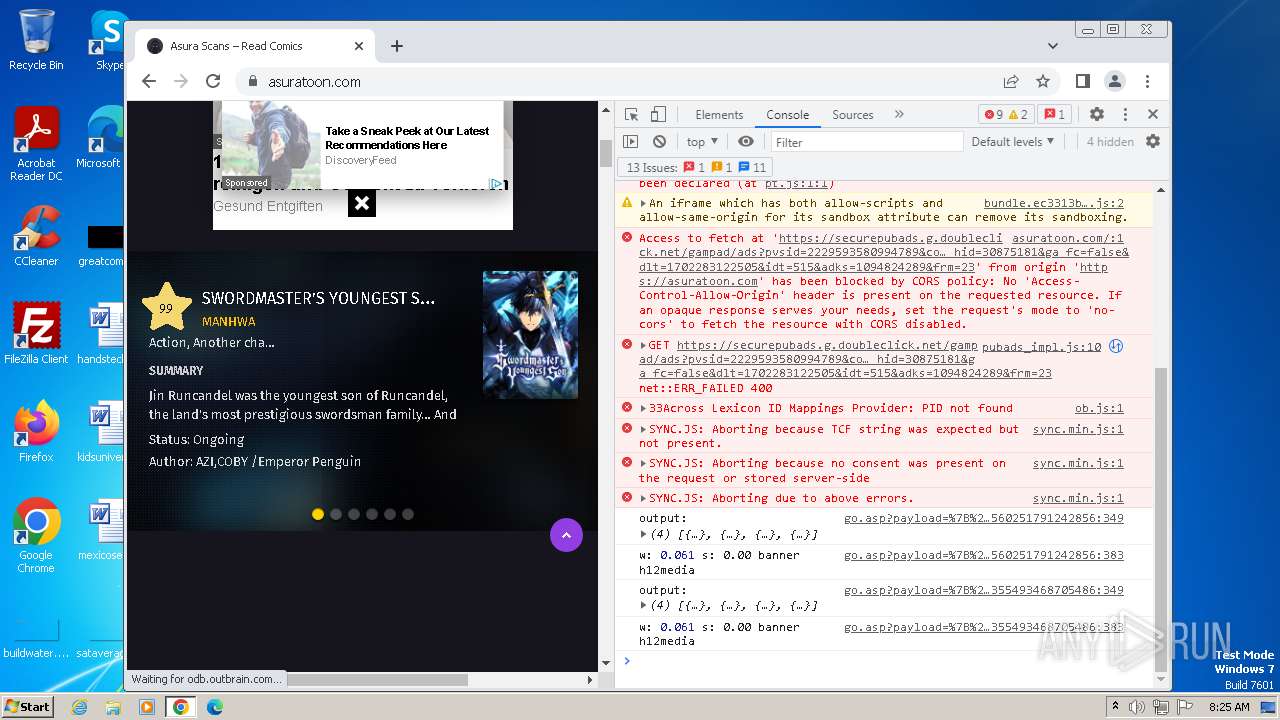The image size is (1280, 720).
Task: Select the sixth slider dot
Action: (x=408, y=514)
